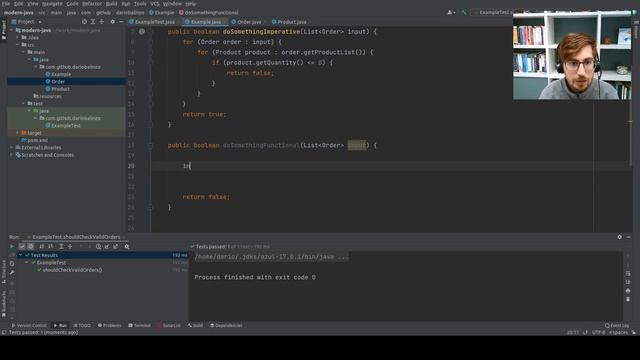
Task: Open the Version Control tool window
Action: pos(29,326)
